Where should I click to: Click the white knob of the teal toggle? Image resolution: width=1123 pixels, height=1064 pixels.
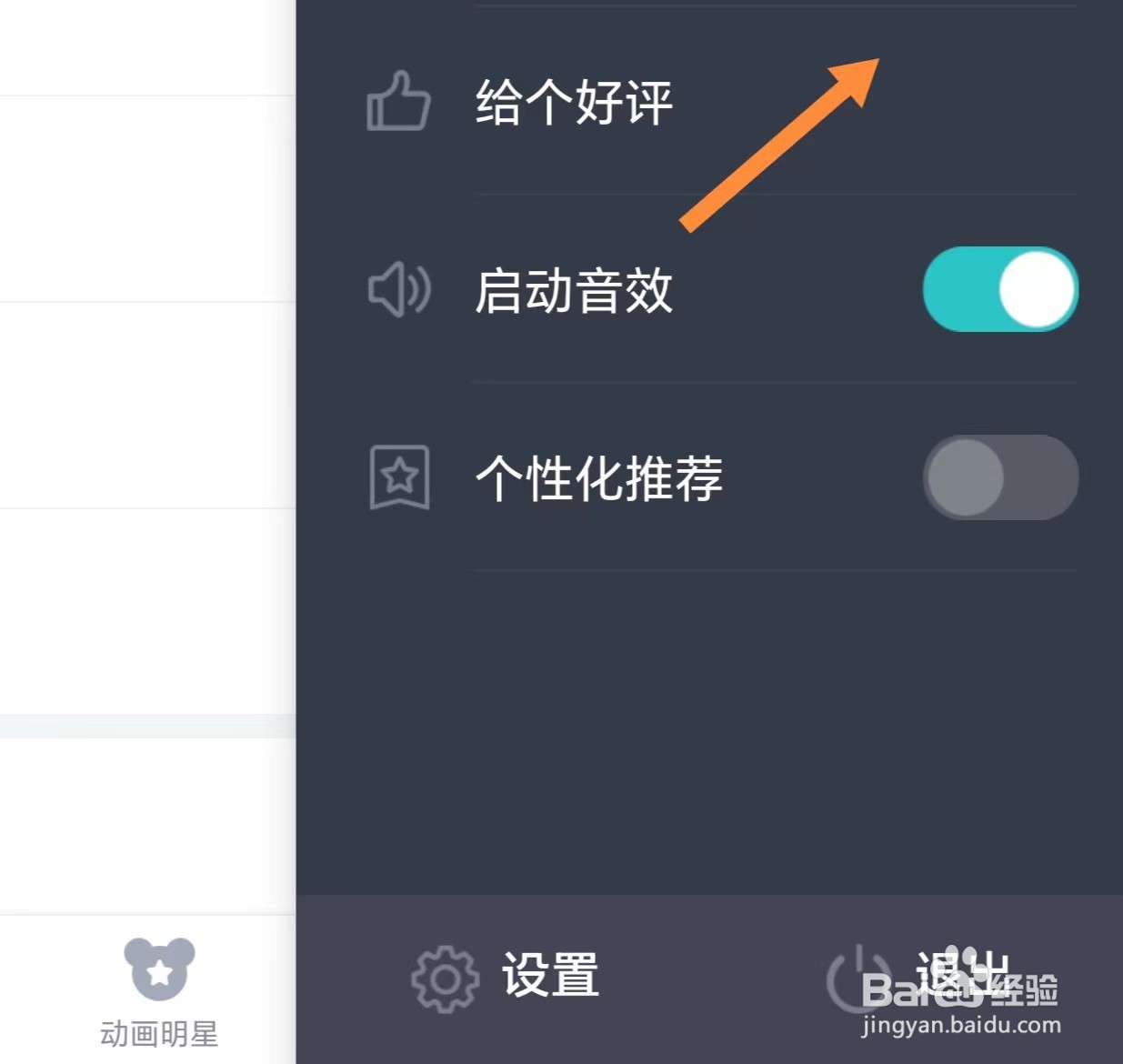(1037, 289)
